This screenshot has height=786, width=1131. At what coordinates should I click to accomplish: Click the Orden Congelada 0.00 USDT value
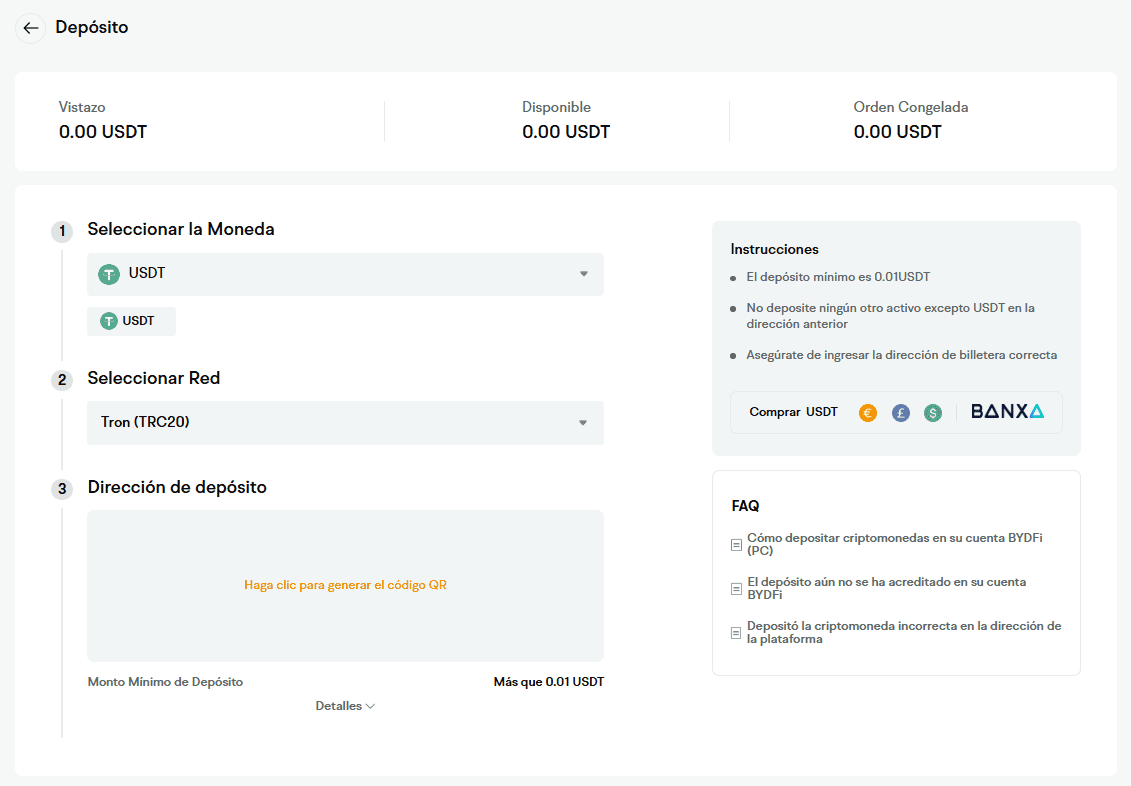click(897, 132)
